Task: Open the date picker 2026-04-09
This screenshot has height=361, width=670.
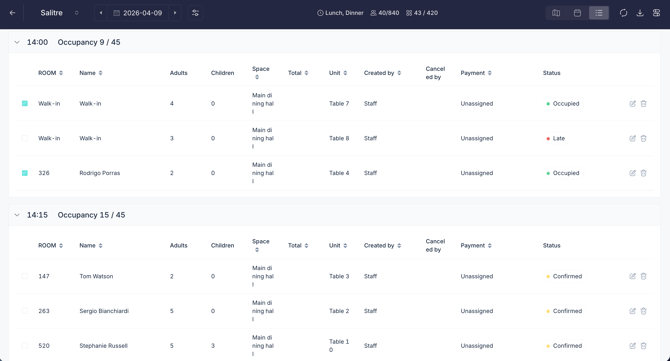Action: [138, 13]
